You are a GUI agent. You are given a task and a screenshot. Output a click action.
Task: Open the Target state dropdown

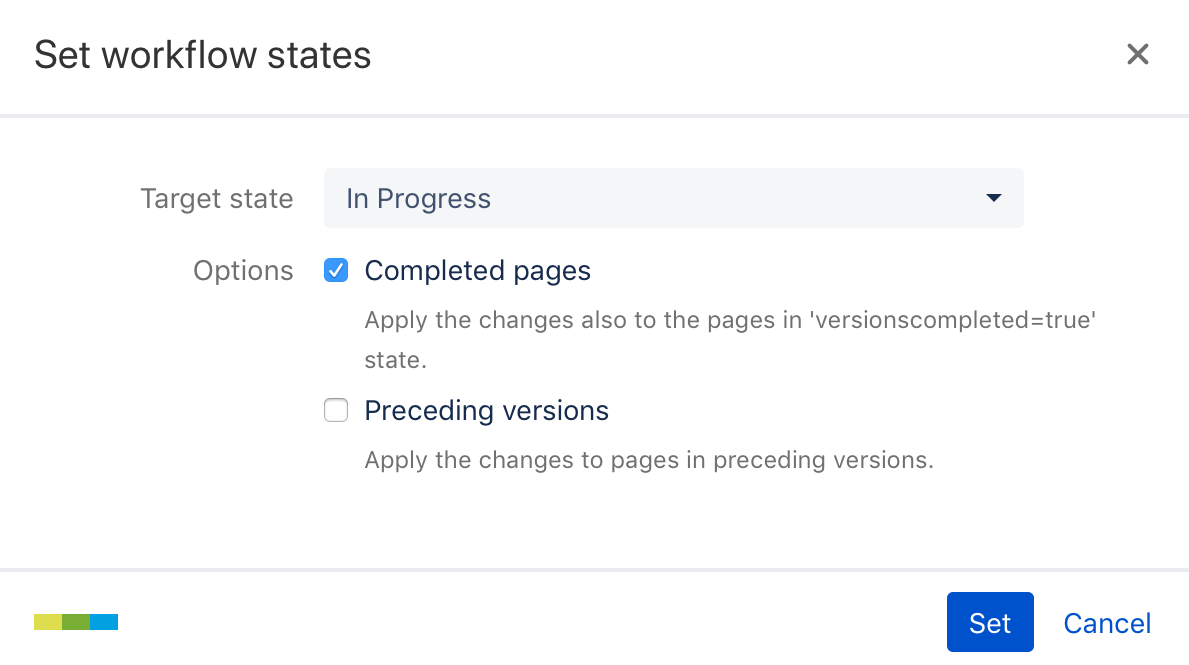(x=673, y=198)
